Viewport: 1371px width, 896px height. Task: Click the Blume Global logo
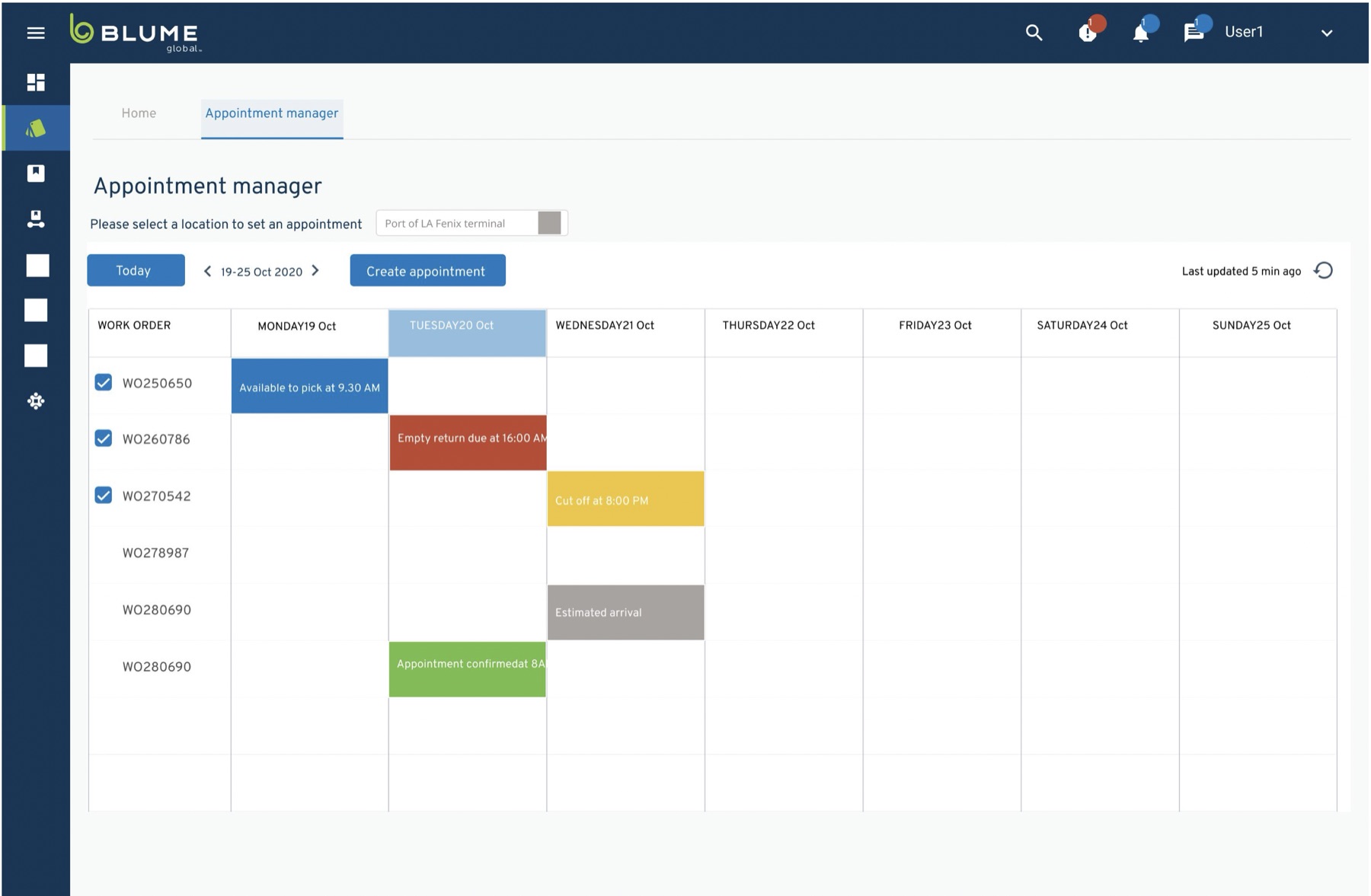[135, 33]
